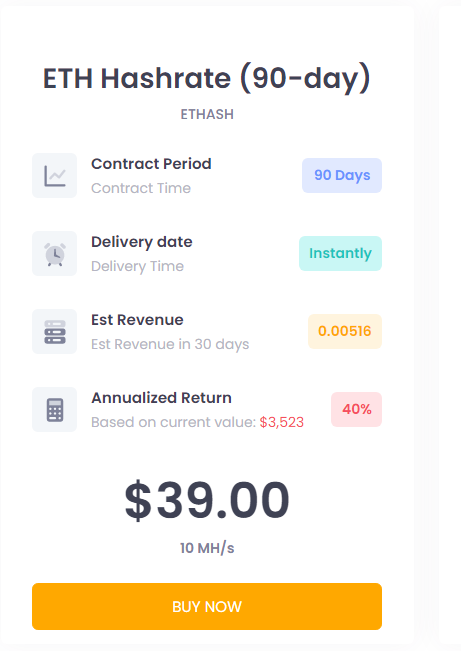Viewport: 461px width, 651px height.
Task: Click the Annualized Return heading
Action: 161,398
